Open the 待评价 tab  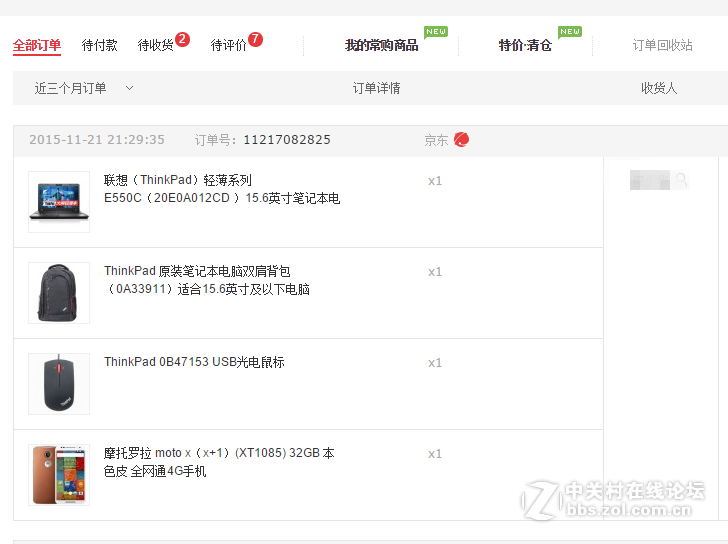[x=228, y=45]
